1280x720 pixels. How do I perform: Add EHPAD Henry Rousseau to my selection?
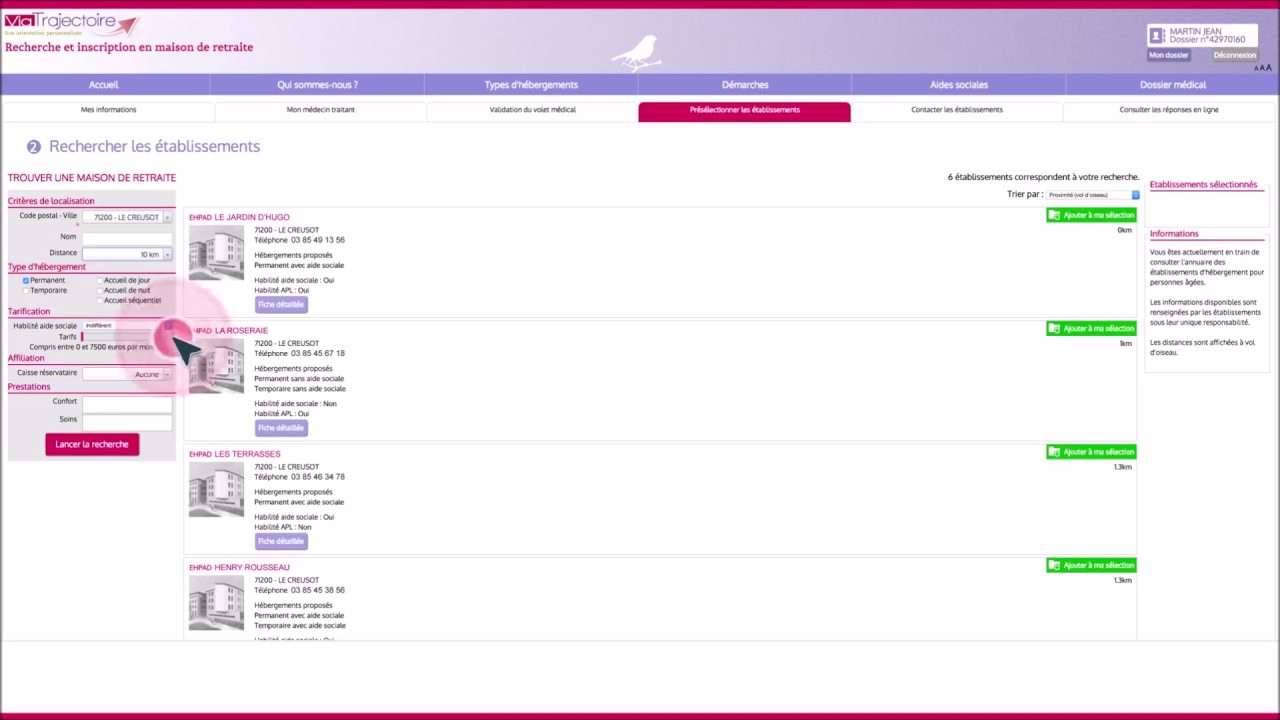point(1091,565)
